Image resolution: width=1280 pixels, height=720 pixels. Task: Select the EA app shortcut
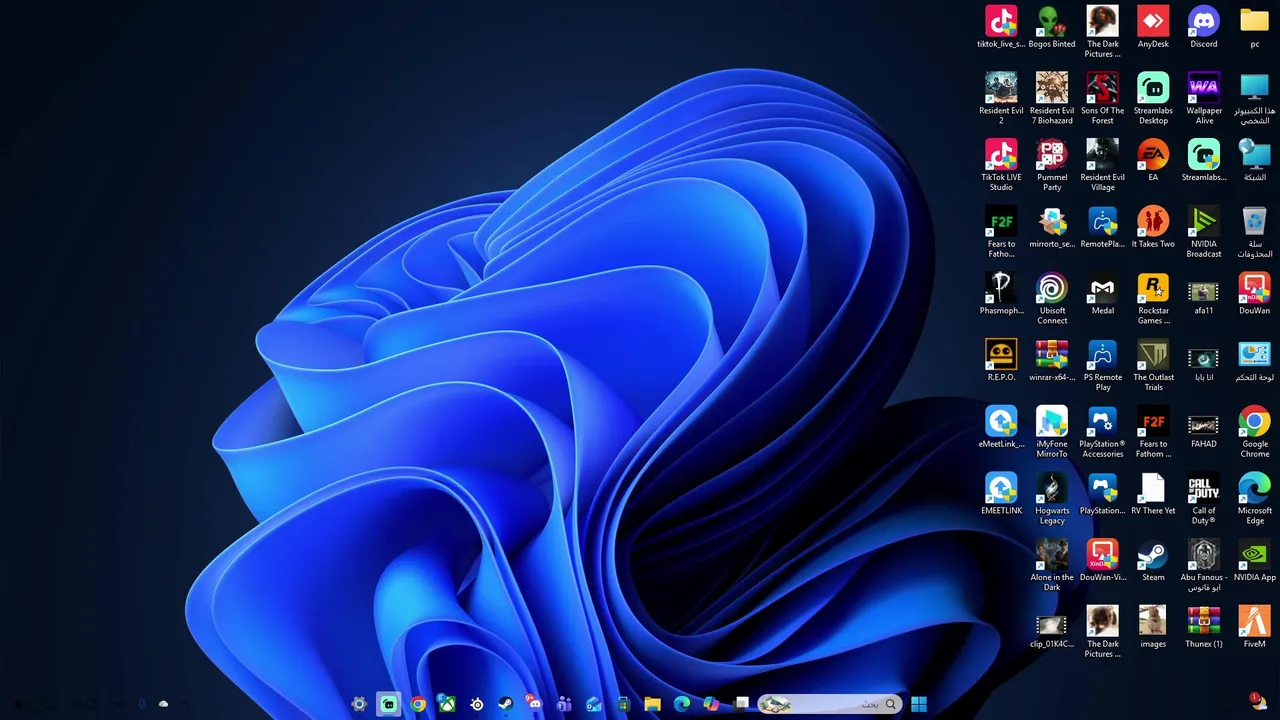click(x=1153, y=161)
